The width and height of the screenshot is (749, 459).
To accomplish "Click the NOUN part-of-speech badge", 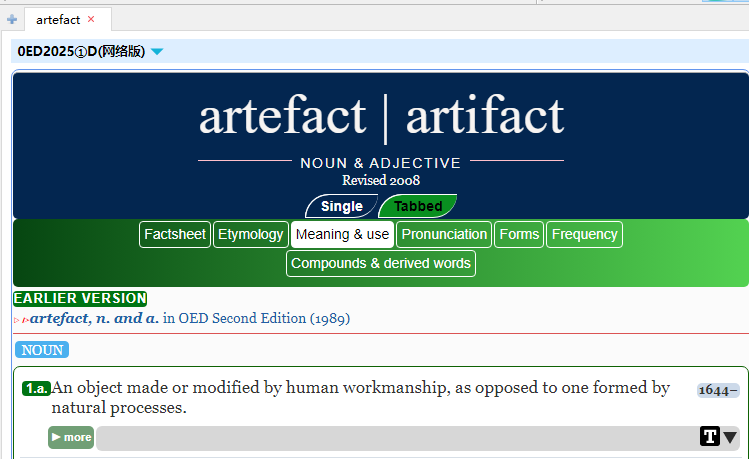I will point(42,350).
